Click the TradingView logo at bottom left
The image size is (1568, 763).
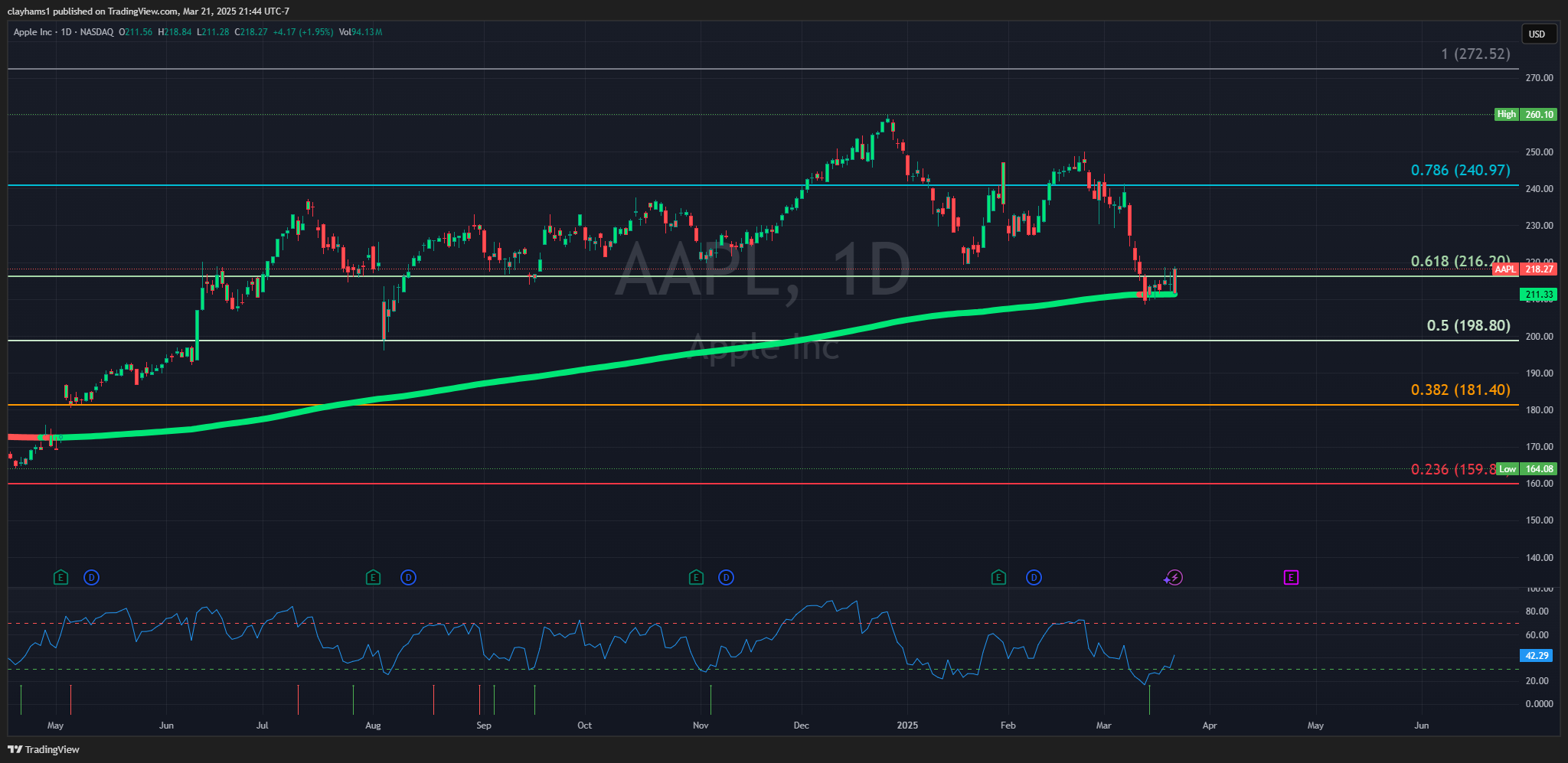coord(44,749)
